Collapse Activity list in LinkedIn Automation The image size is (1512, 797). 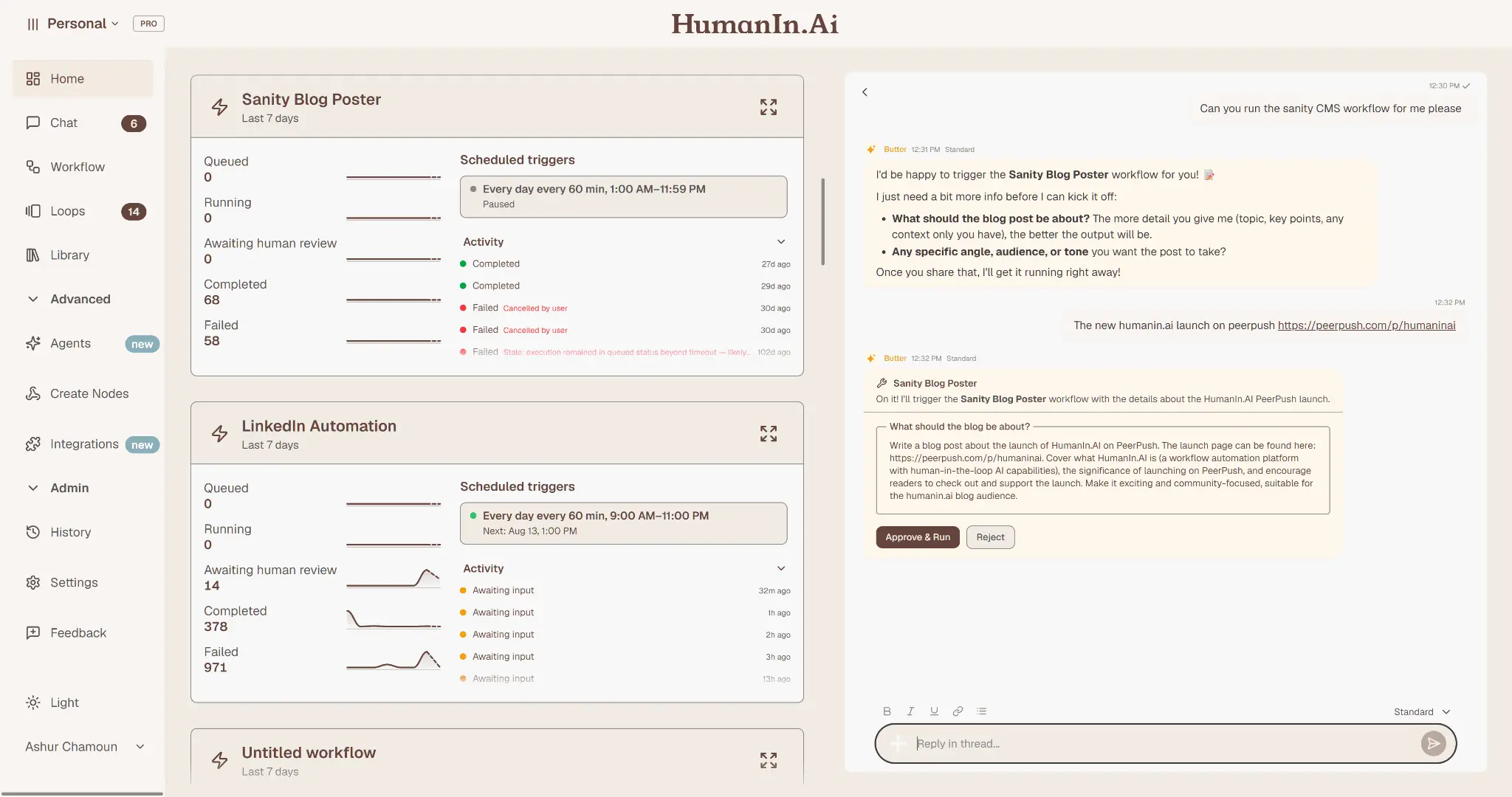tap(781, 569)
